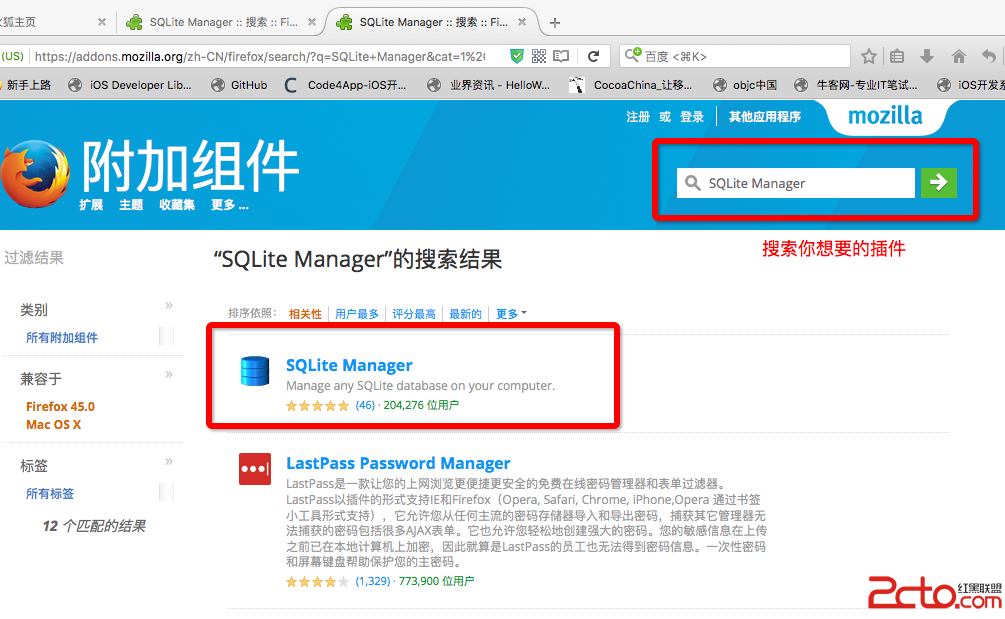Open the downloads arrow icon
This screenshot has width=1005, height=619.
coord(927,56)
